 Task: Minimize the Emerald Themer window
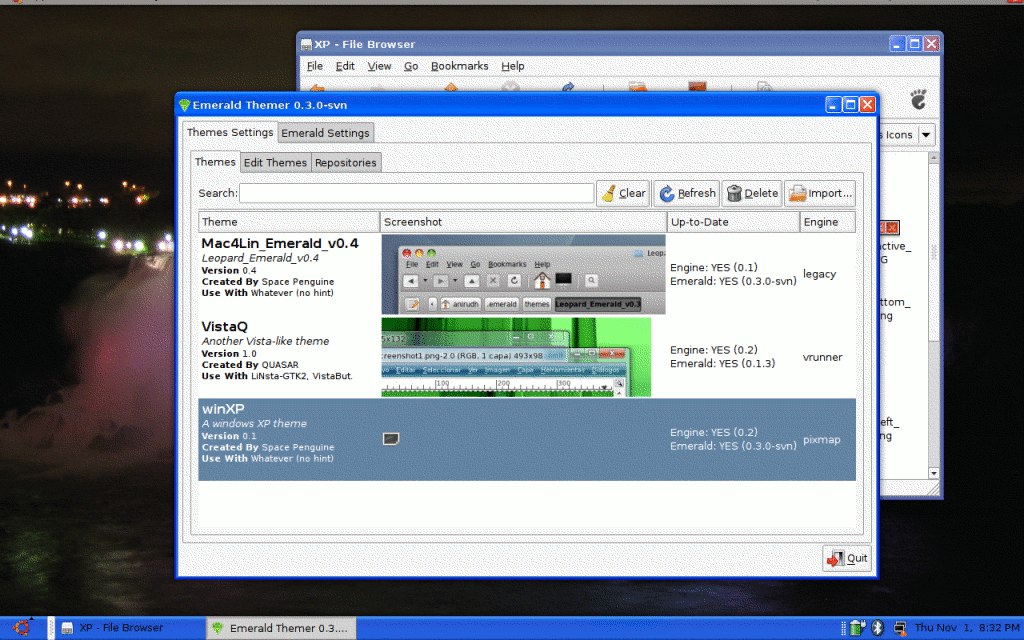tap(833, 104)
